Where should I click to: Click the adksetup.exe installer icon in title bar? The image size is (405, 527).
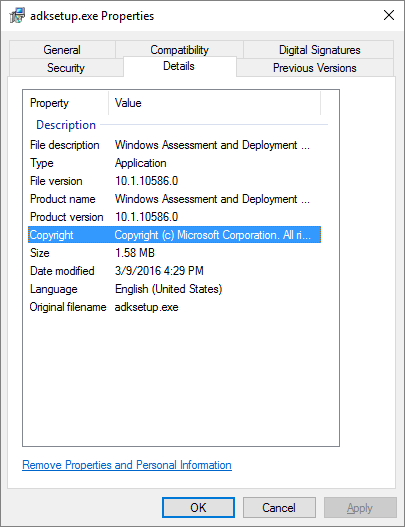tap(17, 16)
